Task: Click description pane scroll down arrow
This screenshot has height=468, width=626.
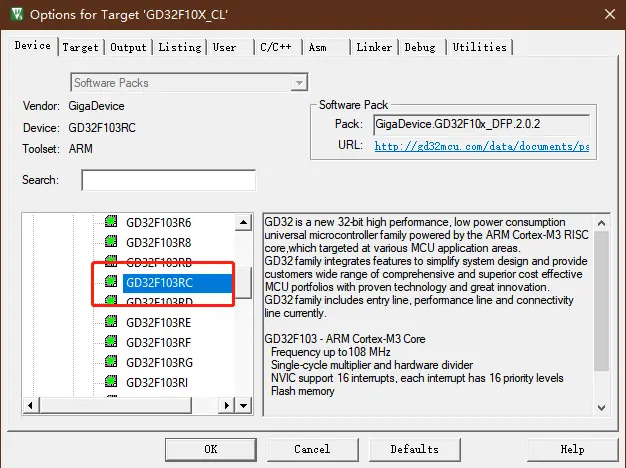Action: pyautogui.click(x=602, y=408)
